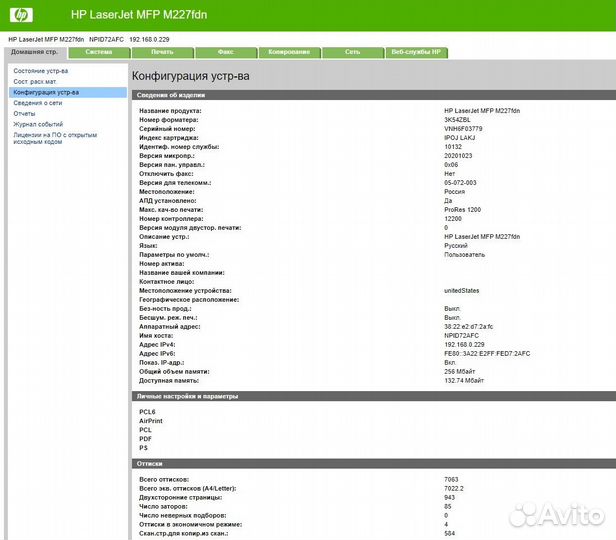Click the PS entry

(x=143, y=448)
